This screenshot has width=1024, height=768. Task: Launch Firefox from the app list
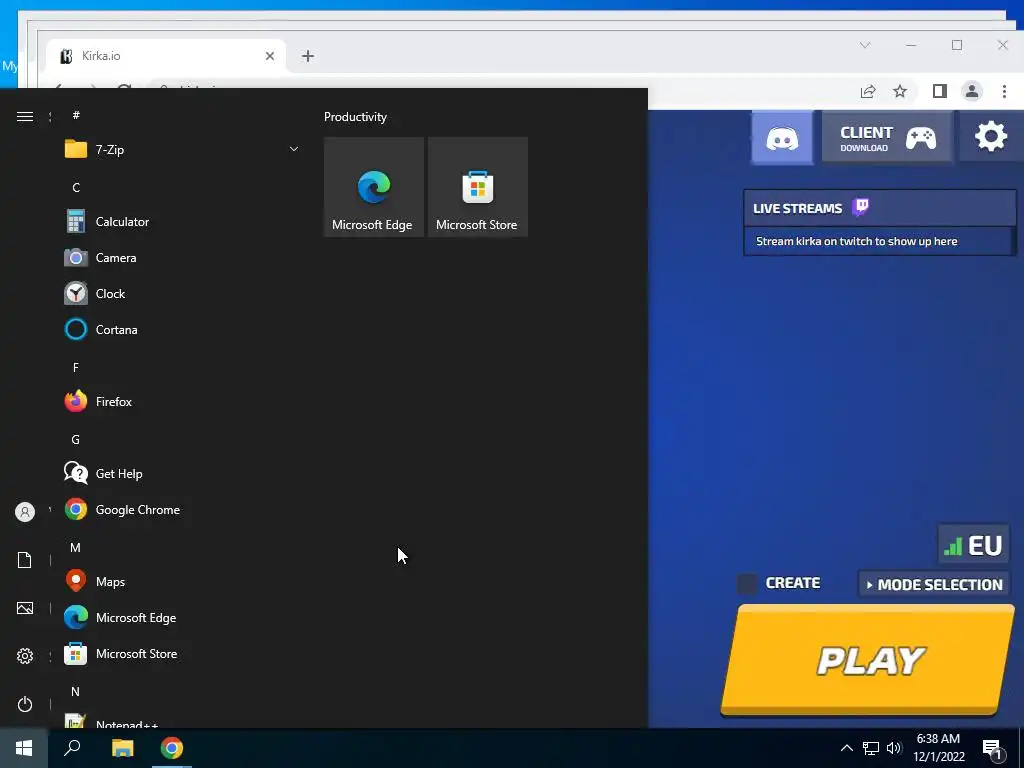pos(182,402)
